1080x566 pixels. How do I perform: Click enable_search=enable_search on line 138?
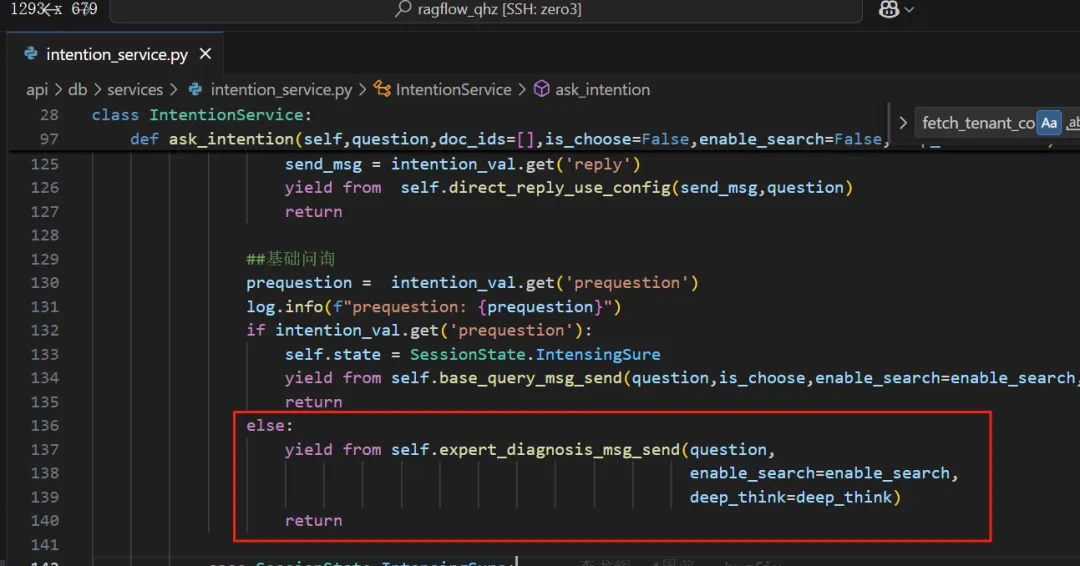(820, 473)
